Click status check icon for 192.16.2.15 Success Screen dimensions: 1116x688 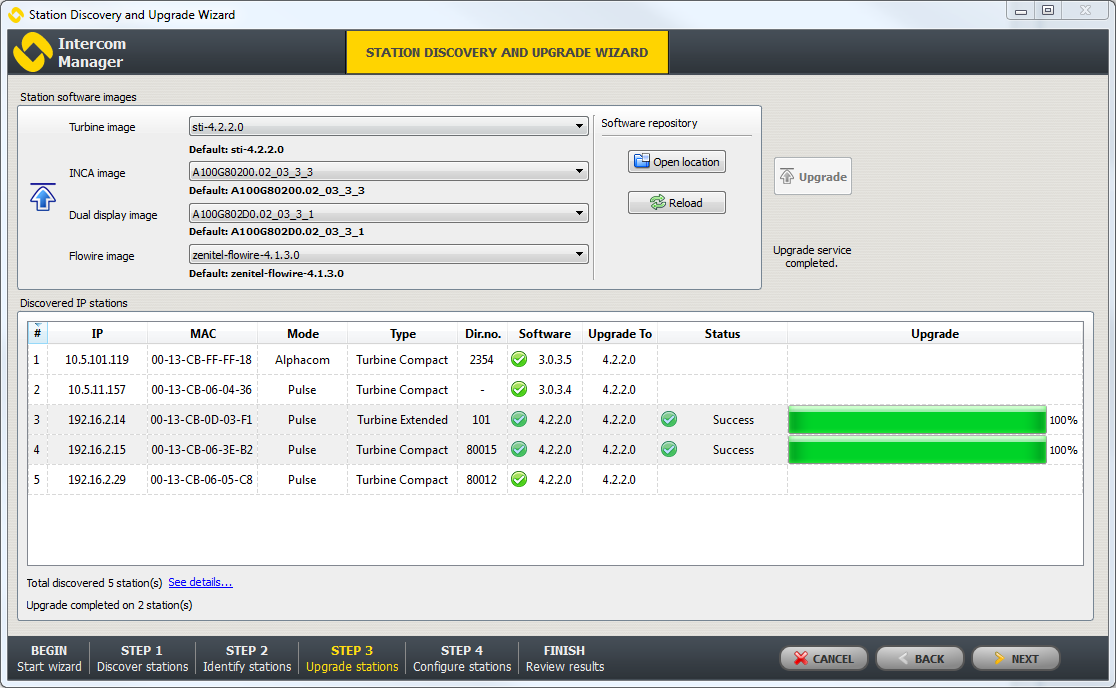pyautogui.click(x=669, y=450)
